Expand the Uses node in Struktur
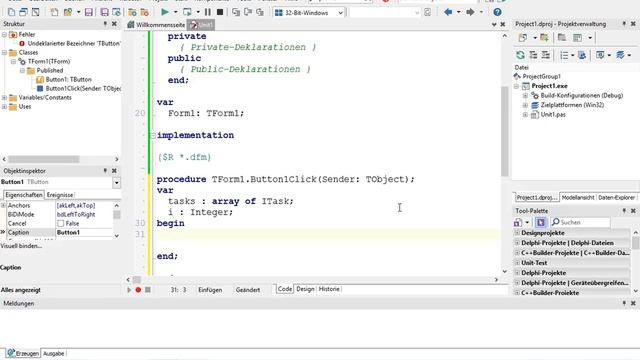This screenshot has height=360, width=640. (x=4, y=107)
